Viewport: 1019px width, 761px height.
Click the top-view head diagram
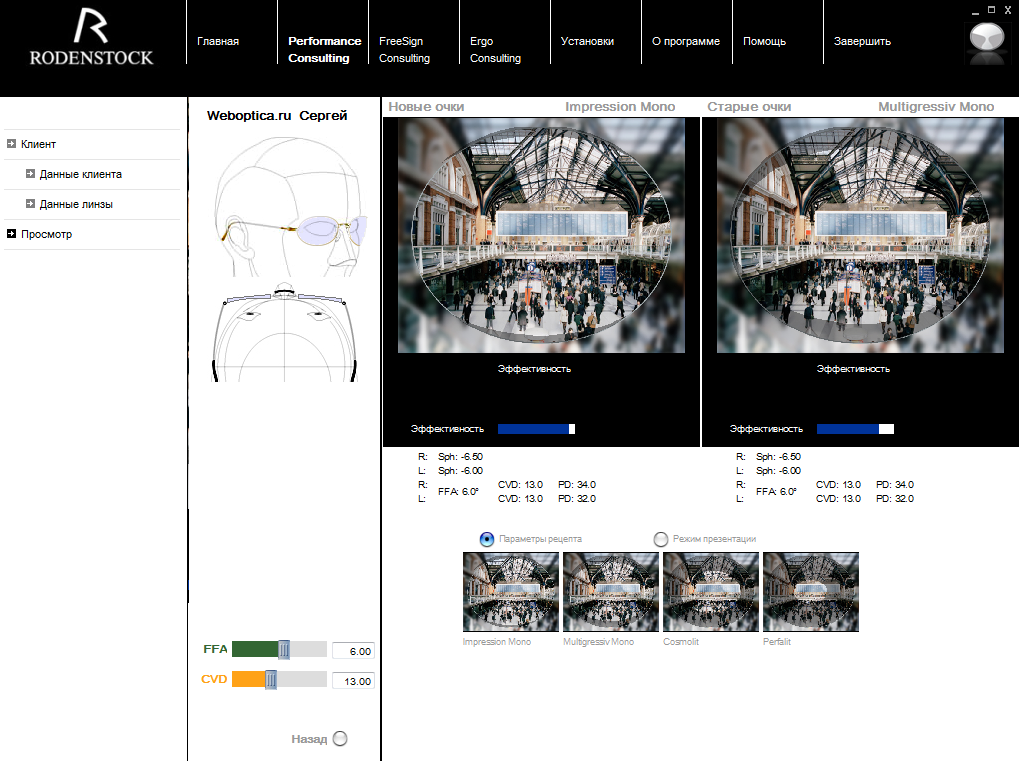click(x=285, y=332)
